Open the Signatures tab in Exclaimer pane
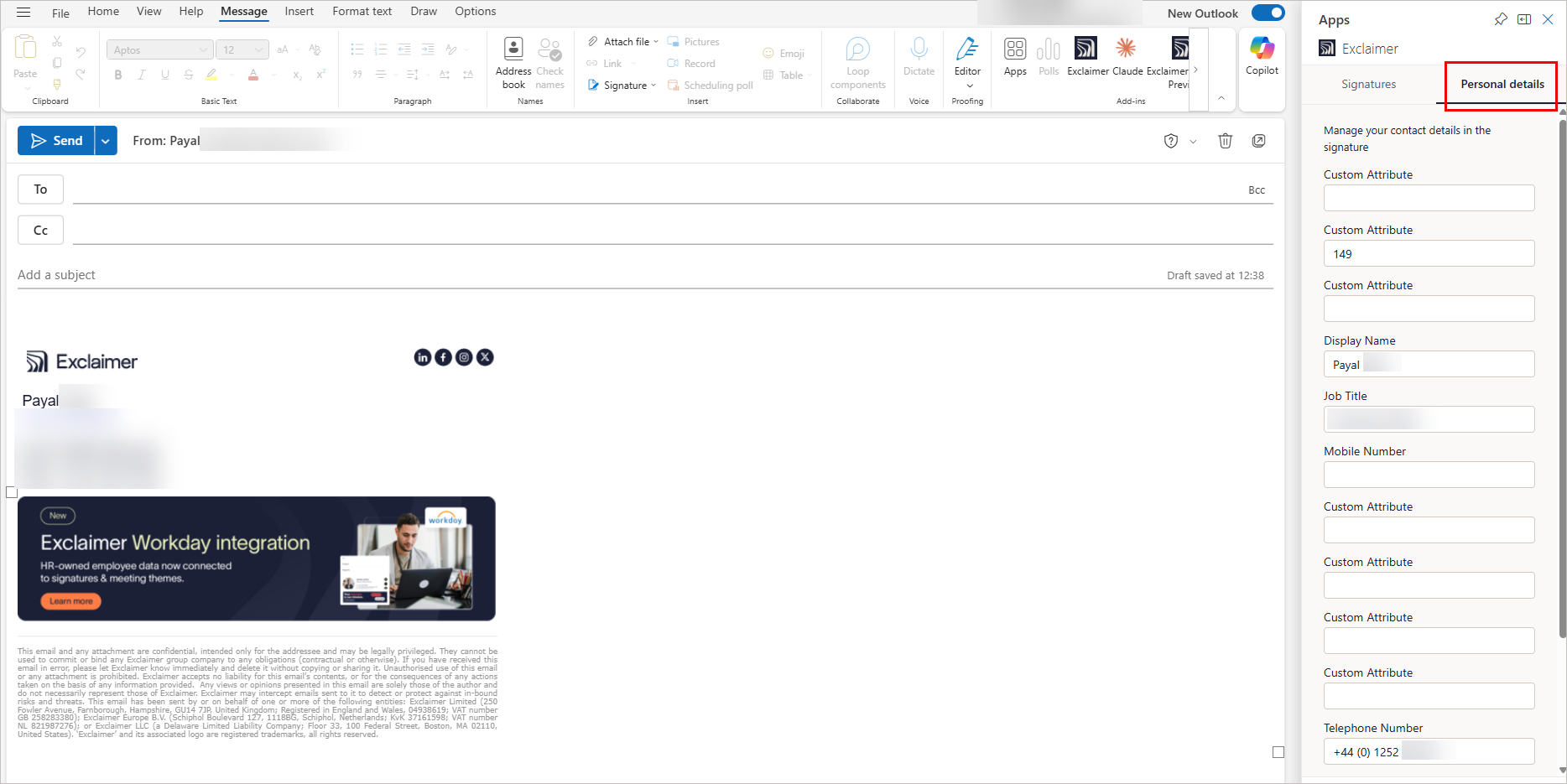This screenshot has height=784, width=1567. coord(1368,85)
